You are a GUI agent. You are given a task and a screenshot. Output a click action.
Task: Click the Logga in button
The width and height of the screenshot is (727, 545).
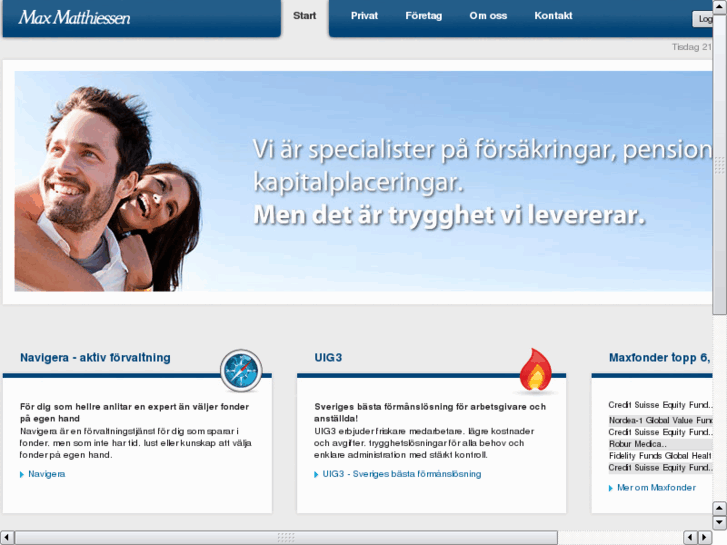click(703, 19)
